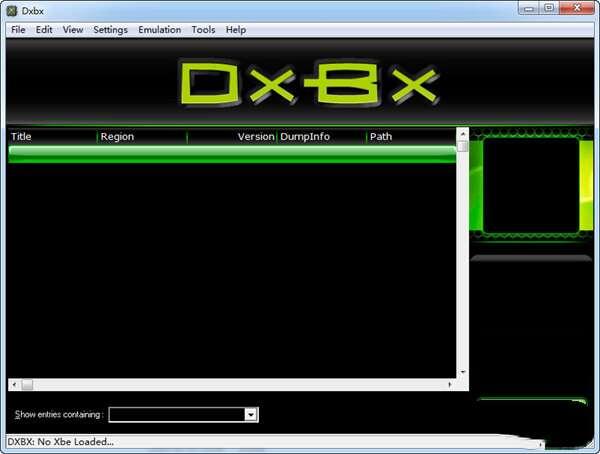Click the horizontal scrollbar left arrow

[x=14, y=385]
